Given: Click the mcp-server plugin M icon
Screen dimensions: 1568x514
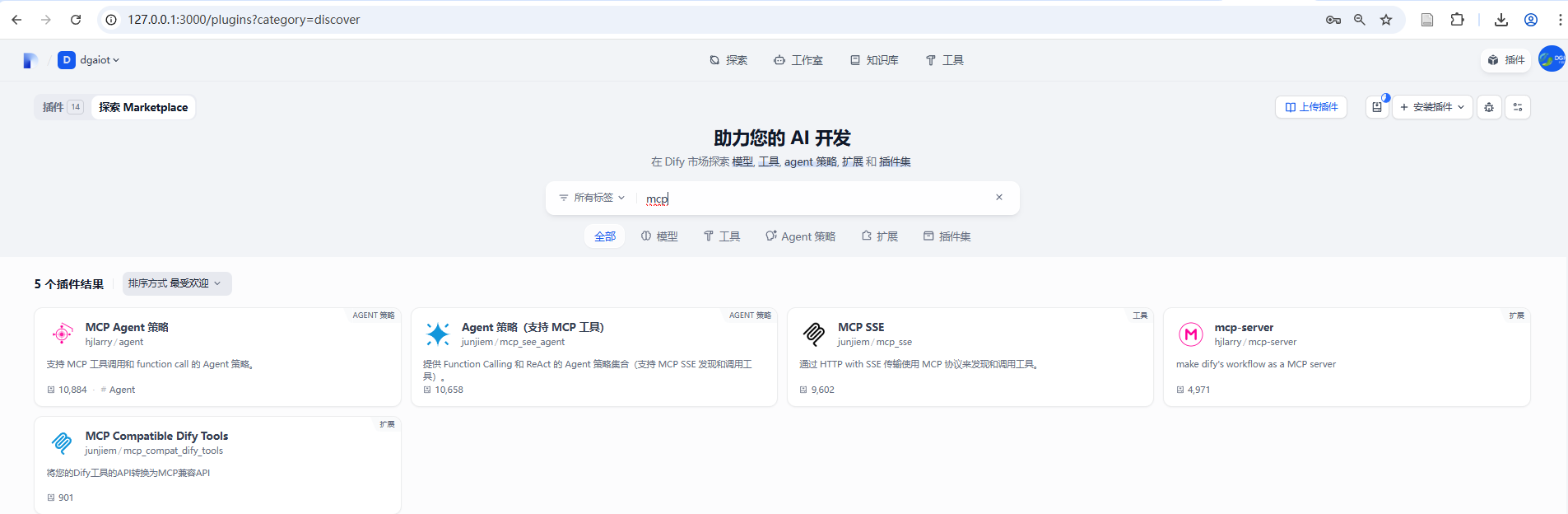Looking at the screenshot, I should (1190, 334).
